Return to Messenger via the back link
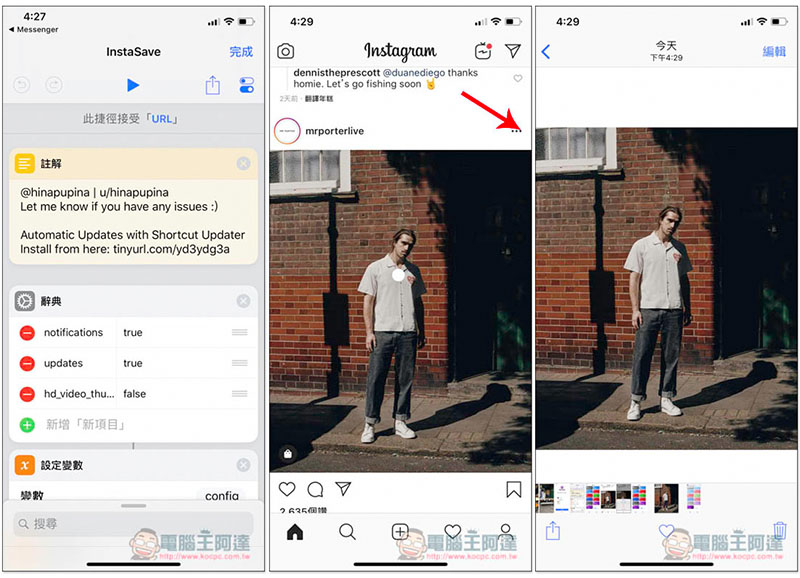Image resolution: width=800 pixels, height=578 pixels. [x=34, y=30]
